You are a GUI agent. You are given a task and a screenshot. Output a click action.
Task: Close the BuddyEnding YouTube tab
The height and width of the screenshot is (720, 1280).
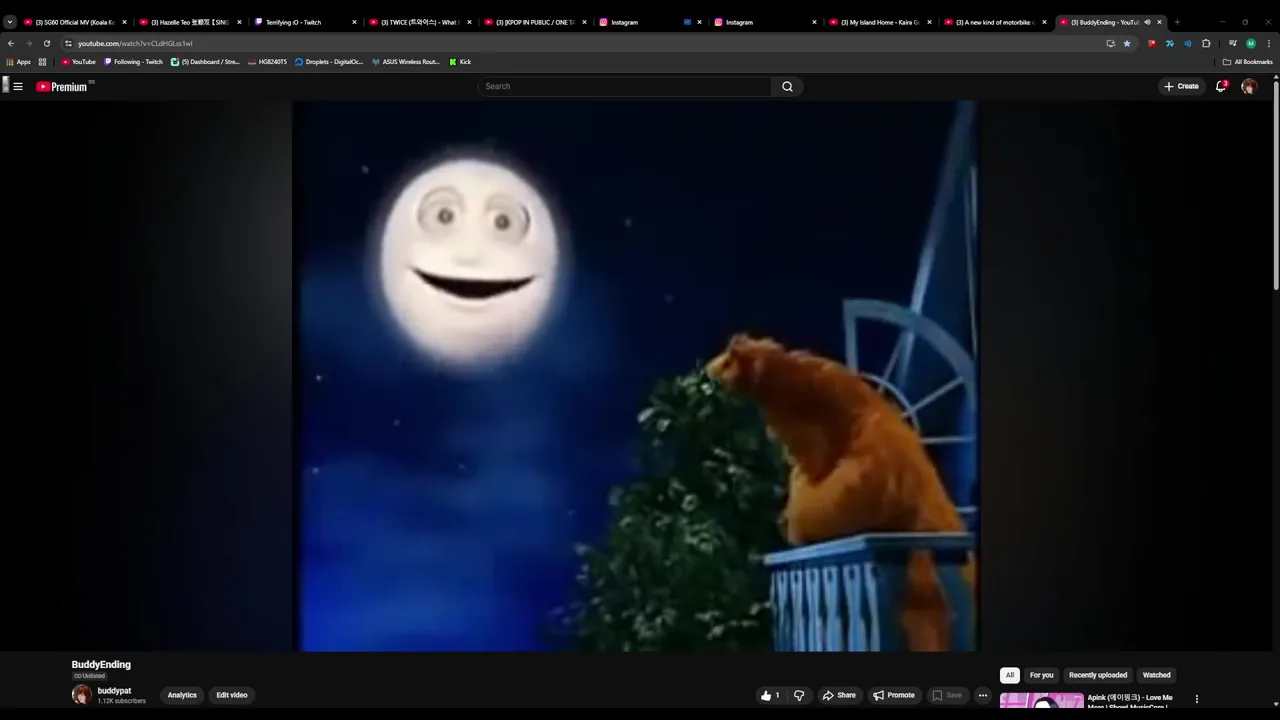click(1159, 22)
